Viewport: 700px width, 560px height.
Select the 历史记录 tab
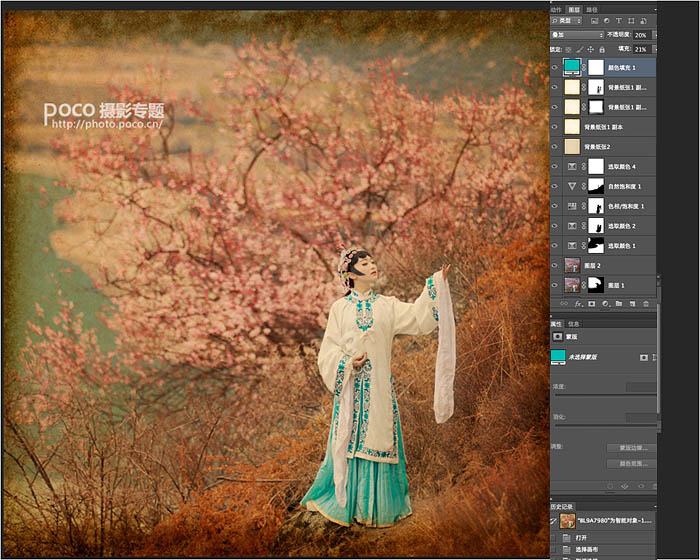tap(562, 507)
